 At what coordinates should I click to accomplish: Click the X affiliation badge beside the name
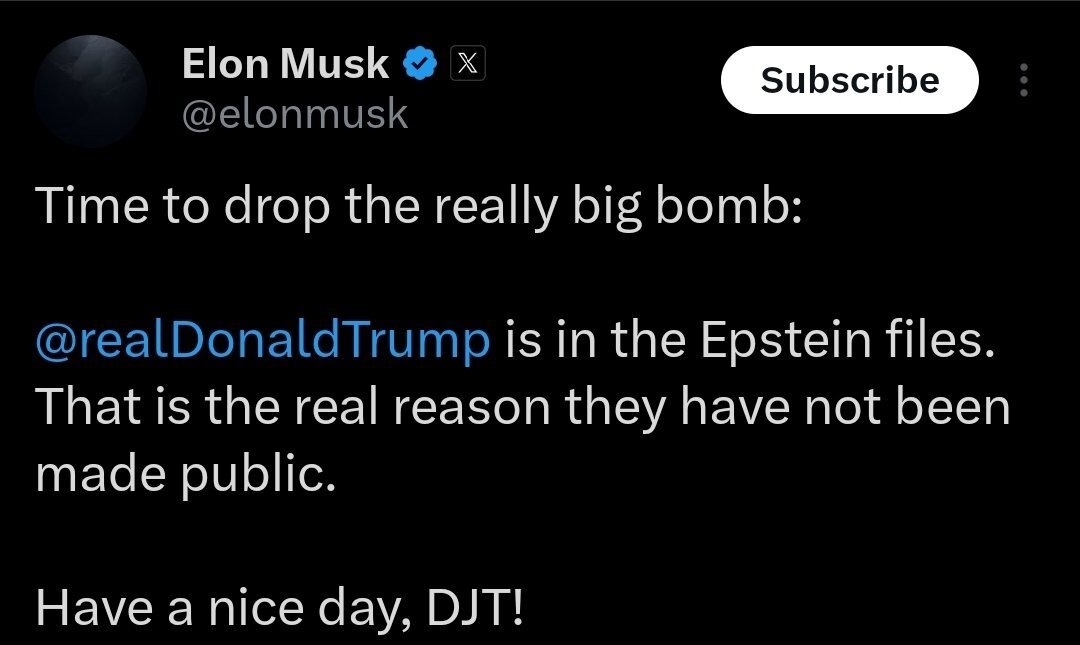[x=469, y=65]
